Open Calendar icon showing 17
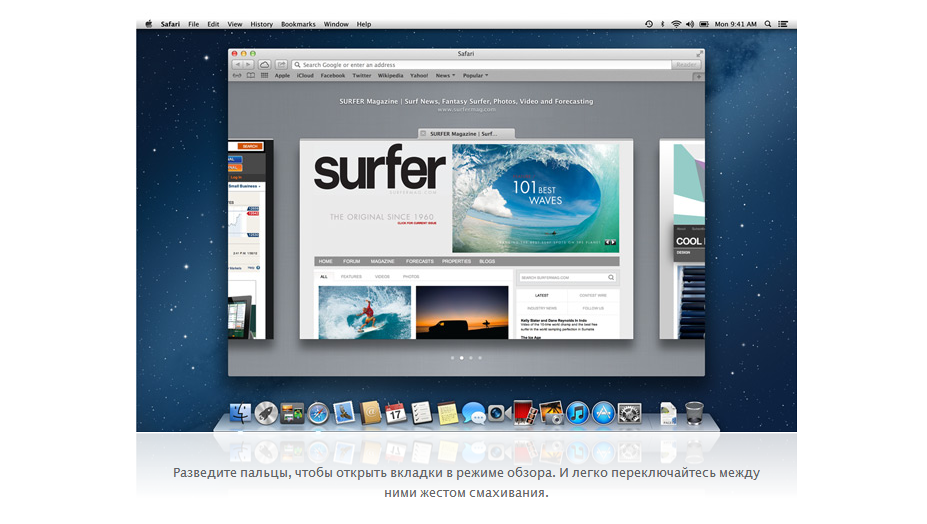The height and width of the screenshot is (524, 927). pyautogui.click(x=396, y=413)
